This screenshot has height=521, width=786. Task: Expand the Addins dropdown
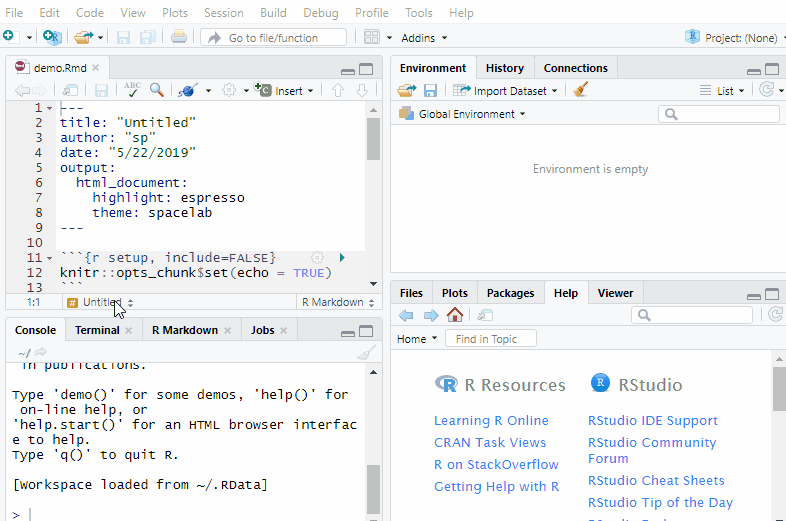coord(424,38)
